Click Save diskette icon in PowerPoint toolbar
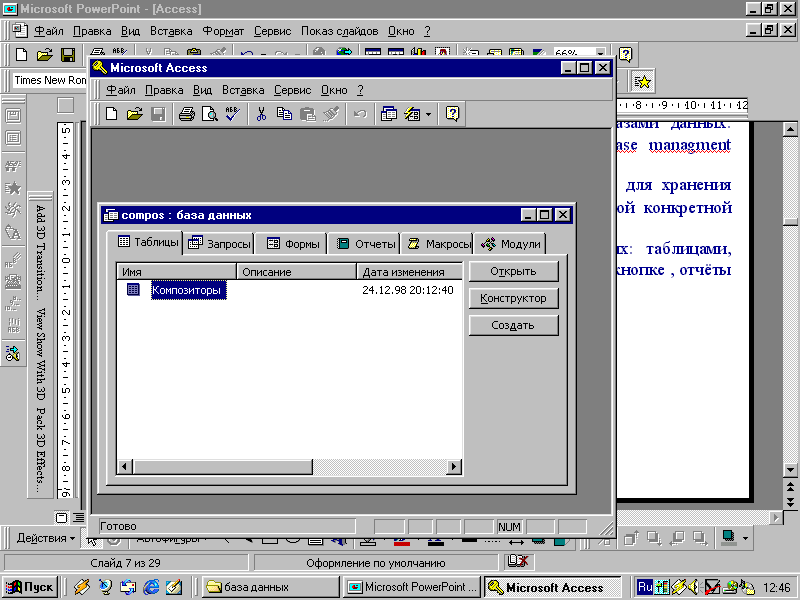Viewport: 800px width, 600px height. pos(68,54)
